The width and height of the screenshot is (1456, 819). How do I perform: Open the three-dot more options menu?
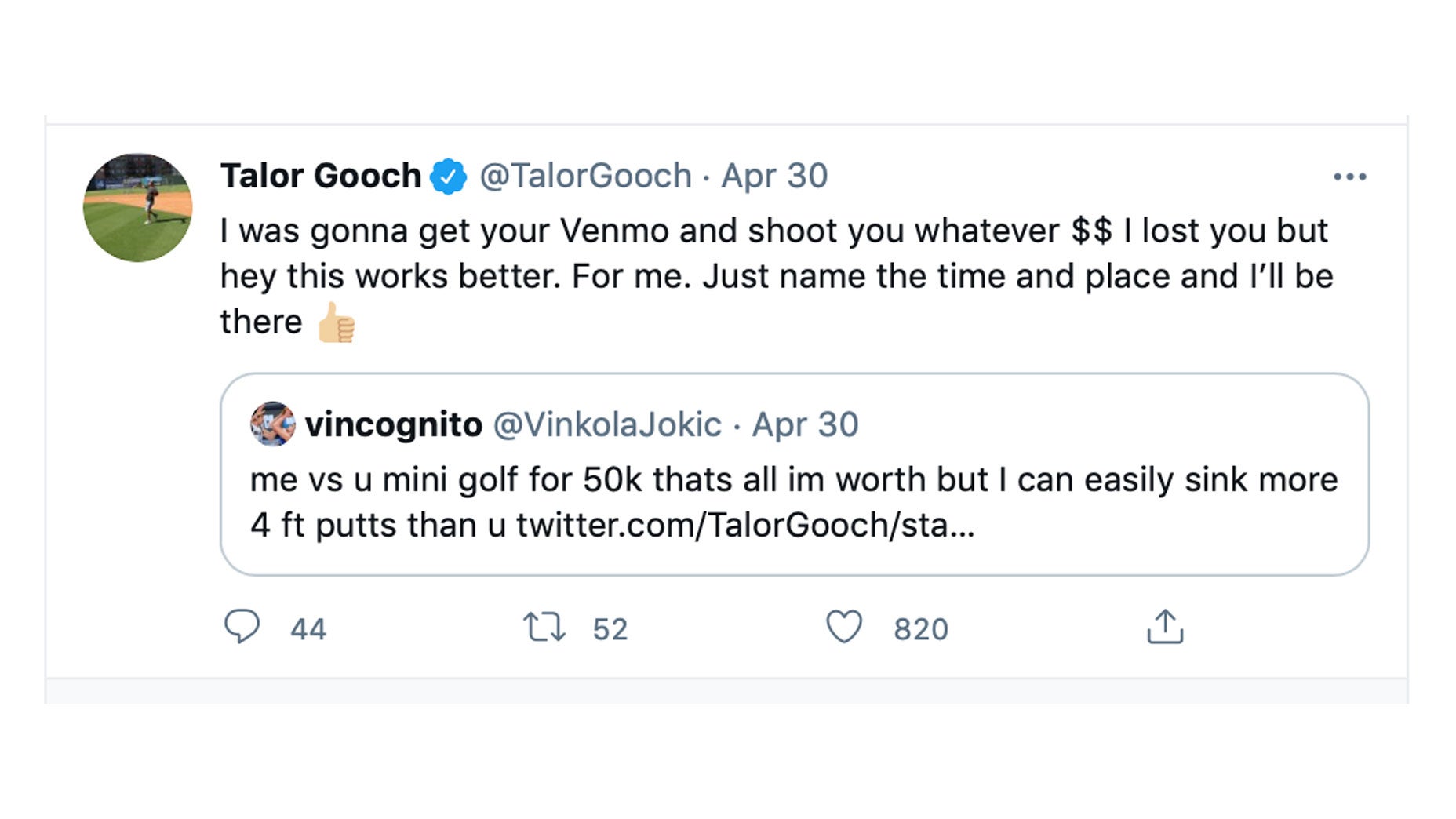click(1349, 177)
